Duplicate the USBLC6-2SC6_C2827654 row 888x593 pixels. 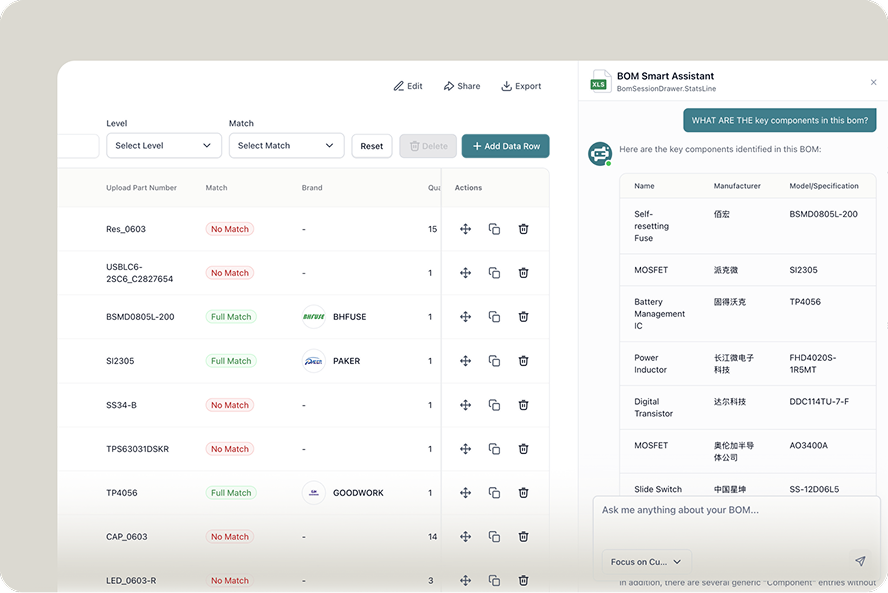494,273
